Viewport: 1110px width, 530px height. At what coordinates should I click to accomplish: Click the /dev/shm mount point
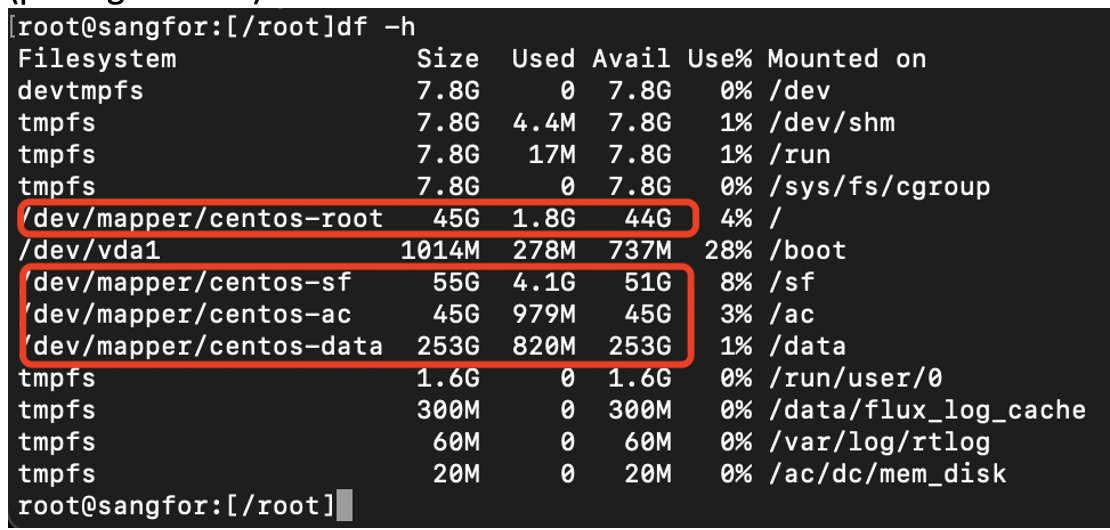831,123
